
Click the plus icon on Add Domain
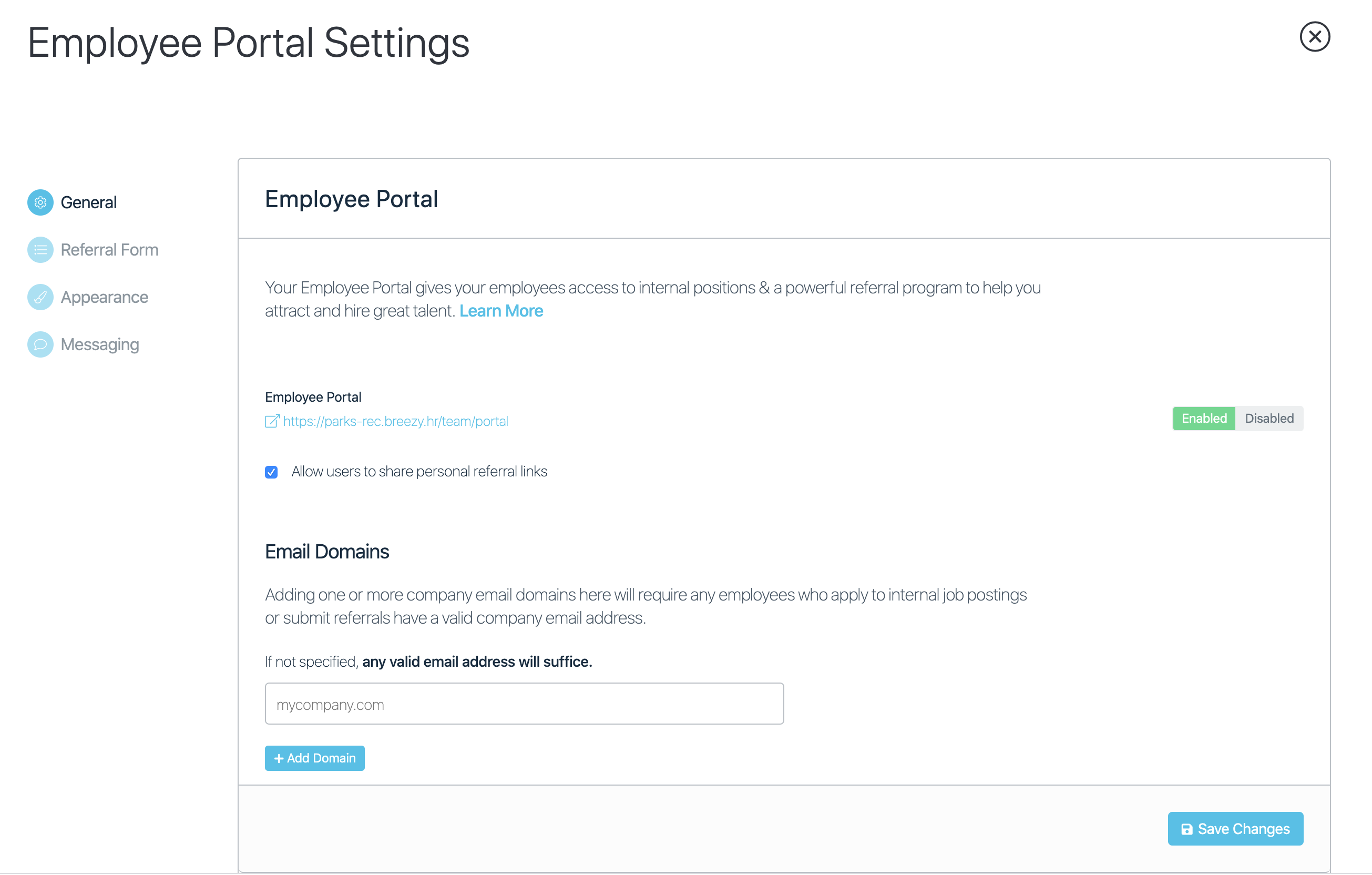click(279, 758)
